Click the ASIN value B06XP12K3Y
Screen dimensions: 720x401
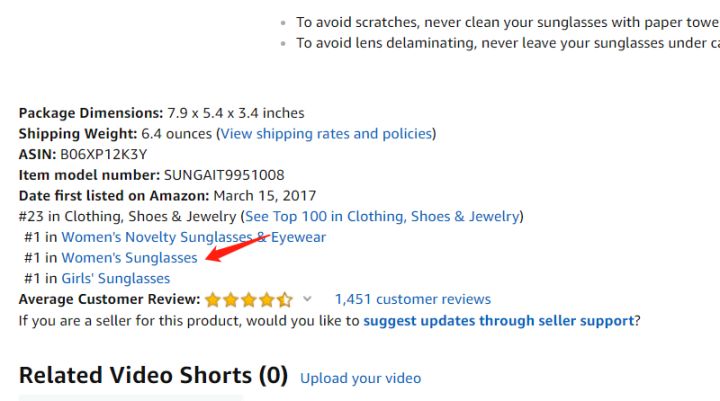coord(103,154)
